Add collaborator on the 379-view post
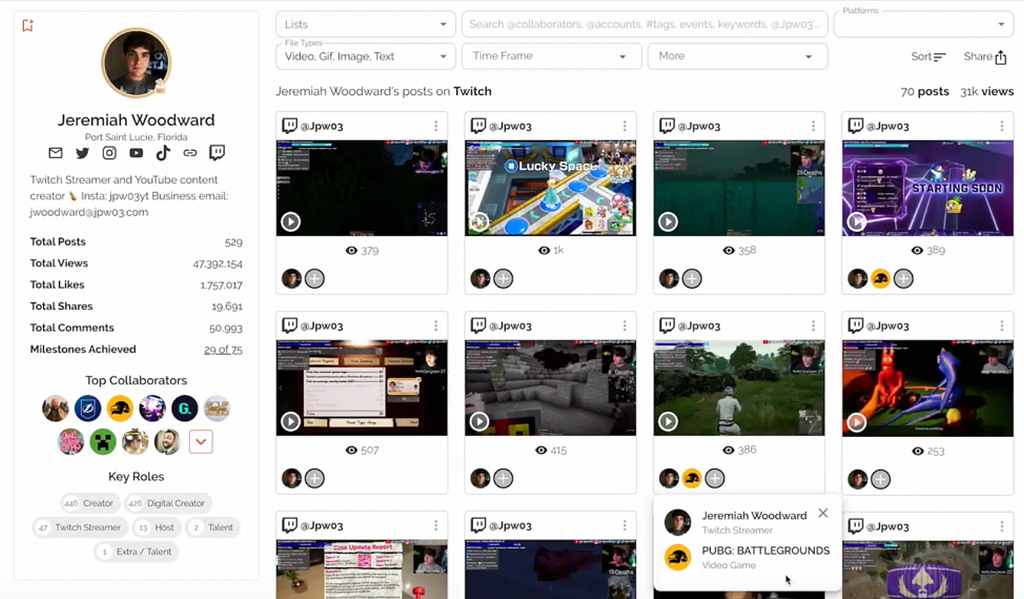Screen dimensions: 1024x599 [315, 279]
